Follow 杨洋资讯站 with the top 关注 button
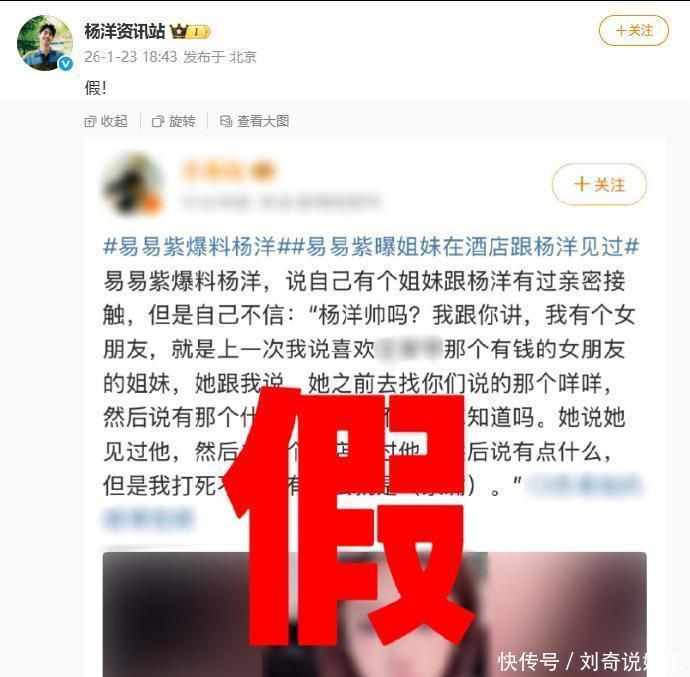 [x=634, y=31]
